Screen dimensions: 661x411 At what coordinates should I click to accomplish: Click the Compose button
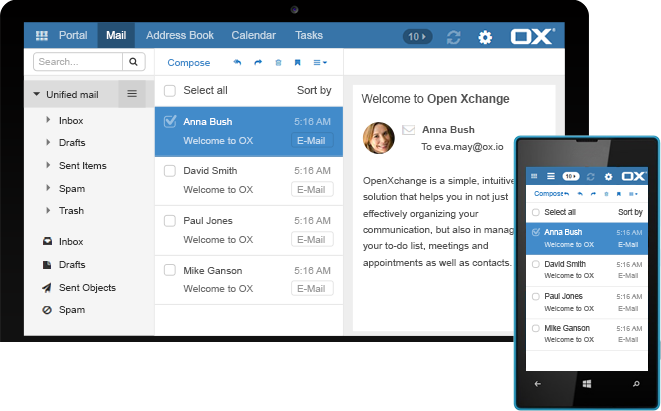tap(189, 62)
